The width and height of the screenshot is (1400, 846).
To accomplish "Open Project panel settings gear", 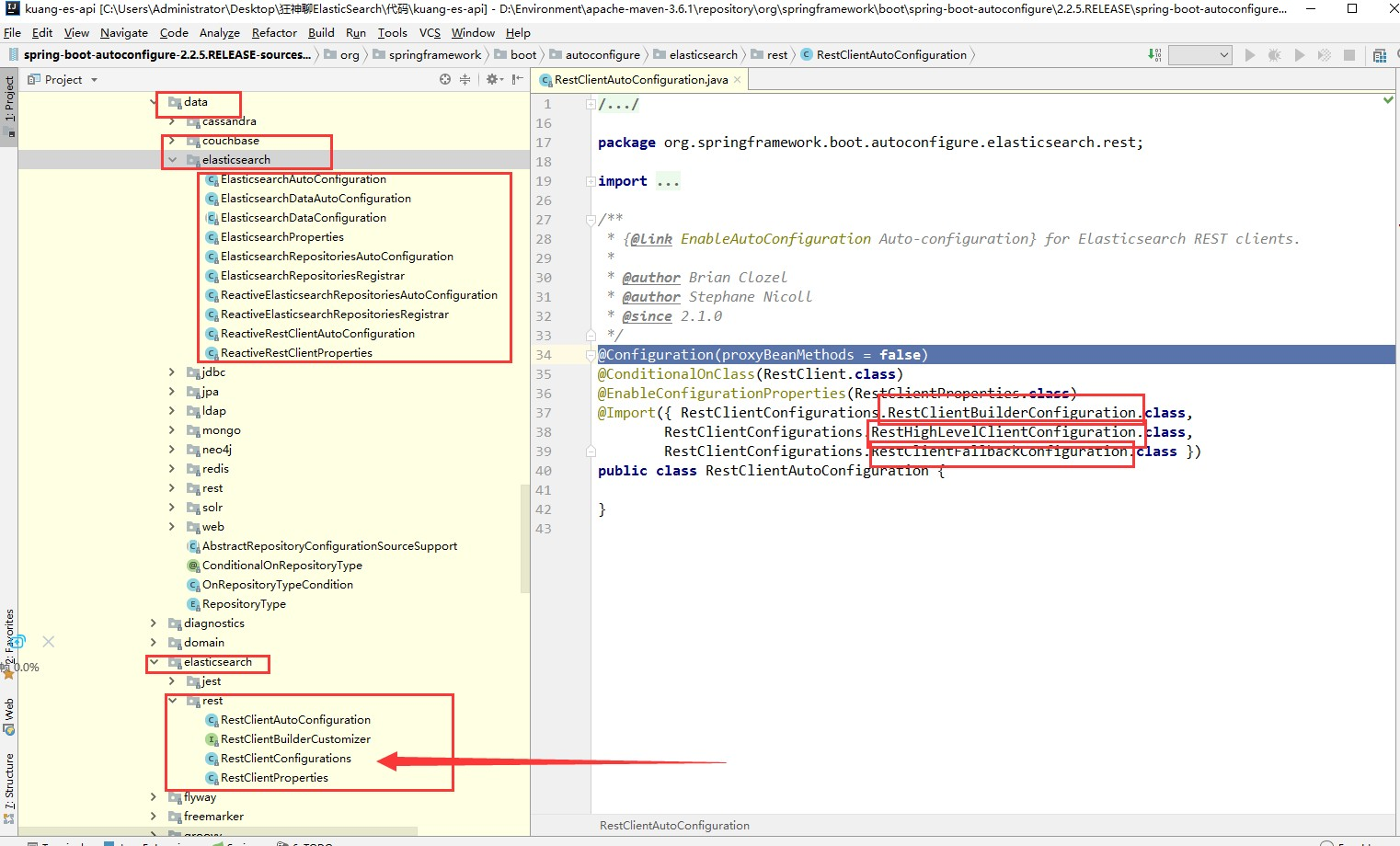I will click(x=493, y=80).
